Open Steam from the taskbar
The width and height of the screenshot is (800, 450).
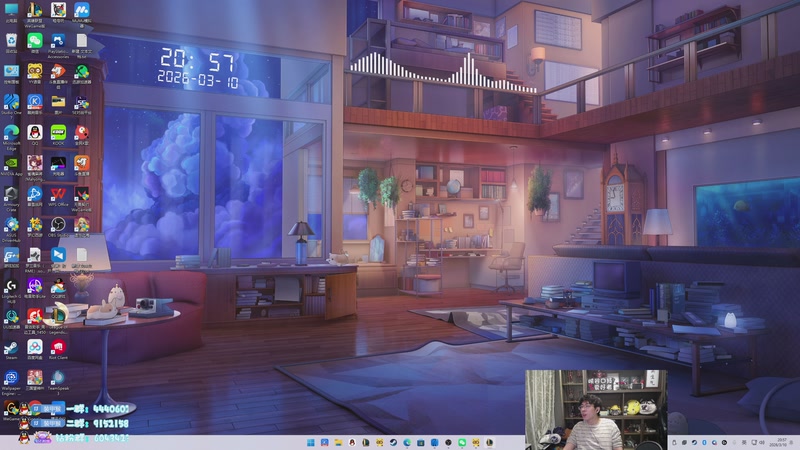point(393,442)
